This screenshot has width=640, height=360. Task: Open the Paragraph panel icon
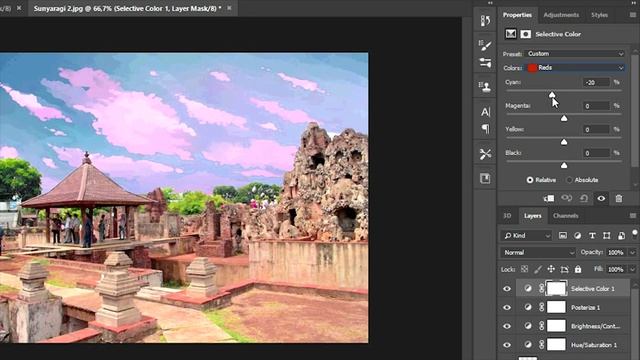coord(485,129)
